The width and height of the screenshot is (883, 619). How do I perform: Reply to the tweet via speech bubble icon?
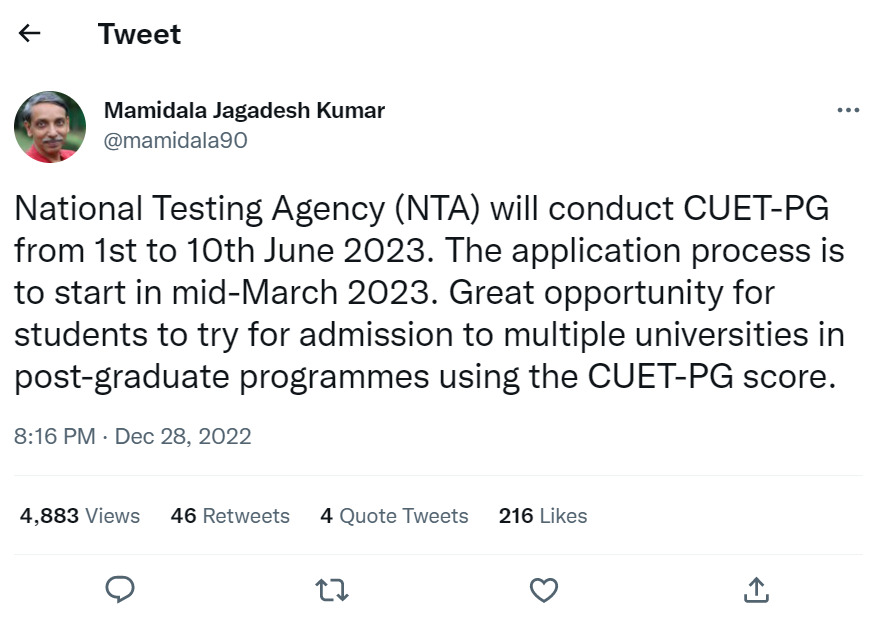pyautogui.click(x=120, y=590)
